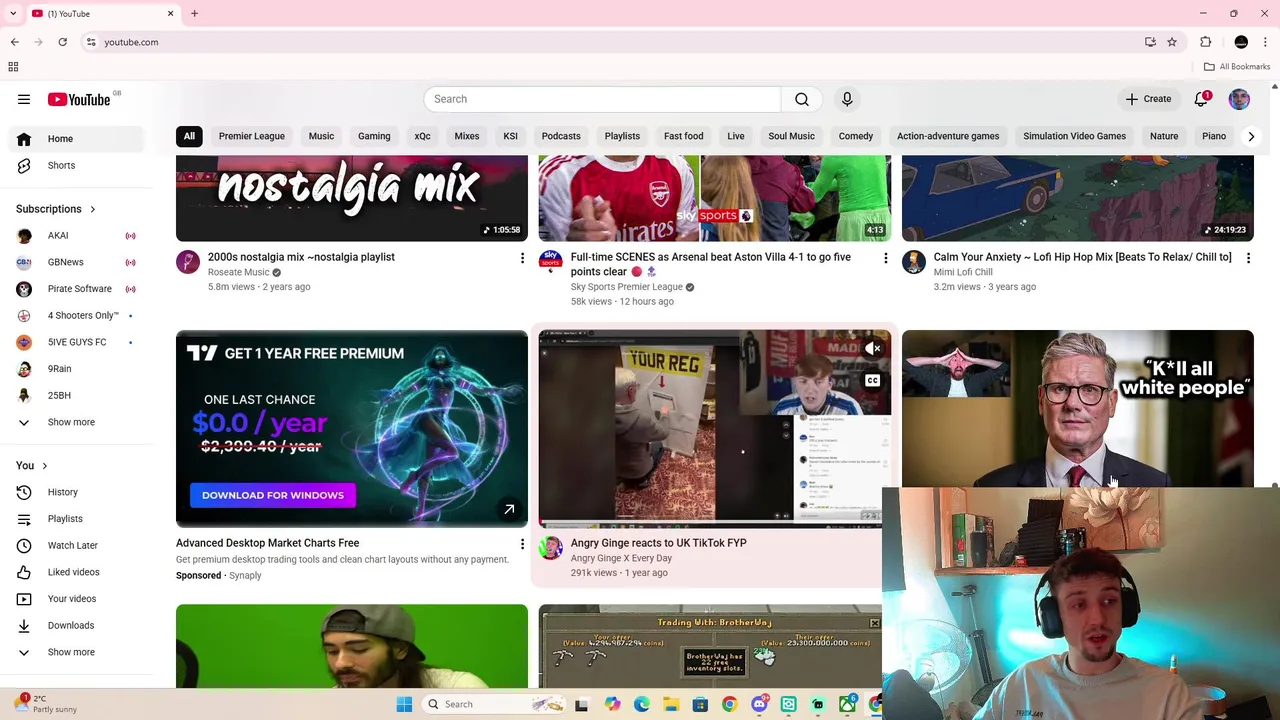The image size is (1280, 720).
Task: Select the Fast food chip
Action: tap(684, 136)
